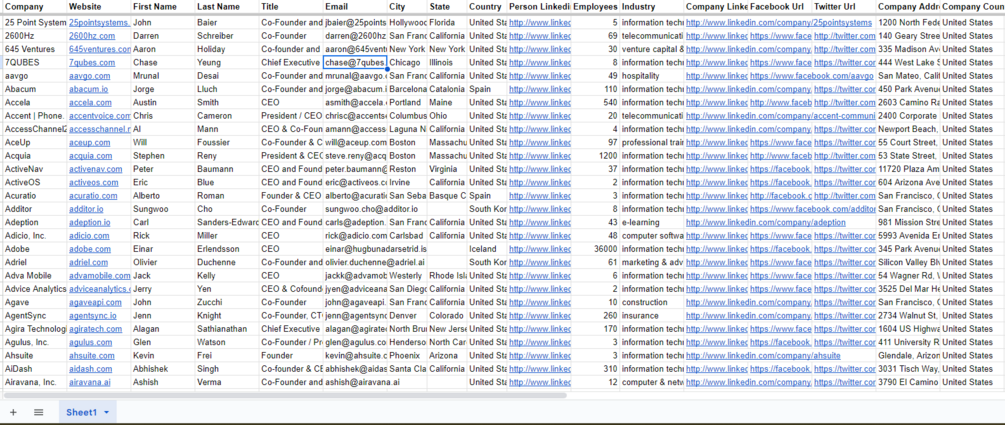Click the Zucchi last name cell
Screen dimensions: 1005x425
[x=227, y=302]
